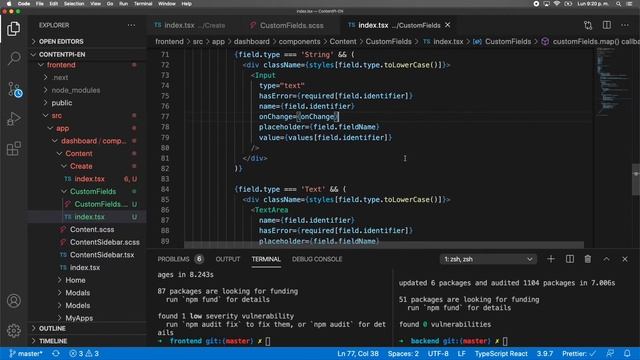Add a new terminal
Image resolution: width=640 pixels, height=360 pixels.
click(x=551, y=259)
